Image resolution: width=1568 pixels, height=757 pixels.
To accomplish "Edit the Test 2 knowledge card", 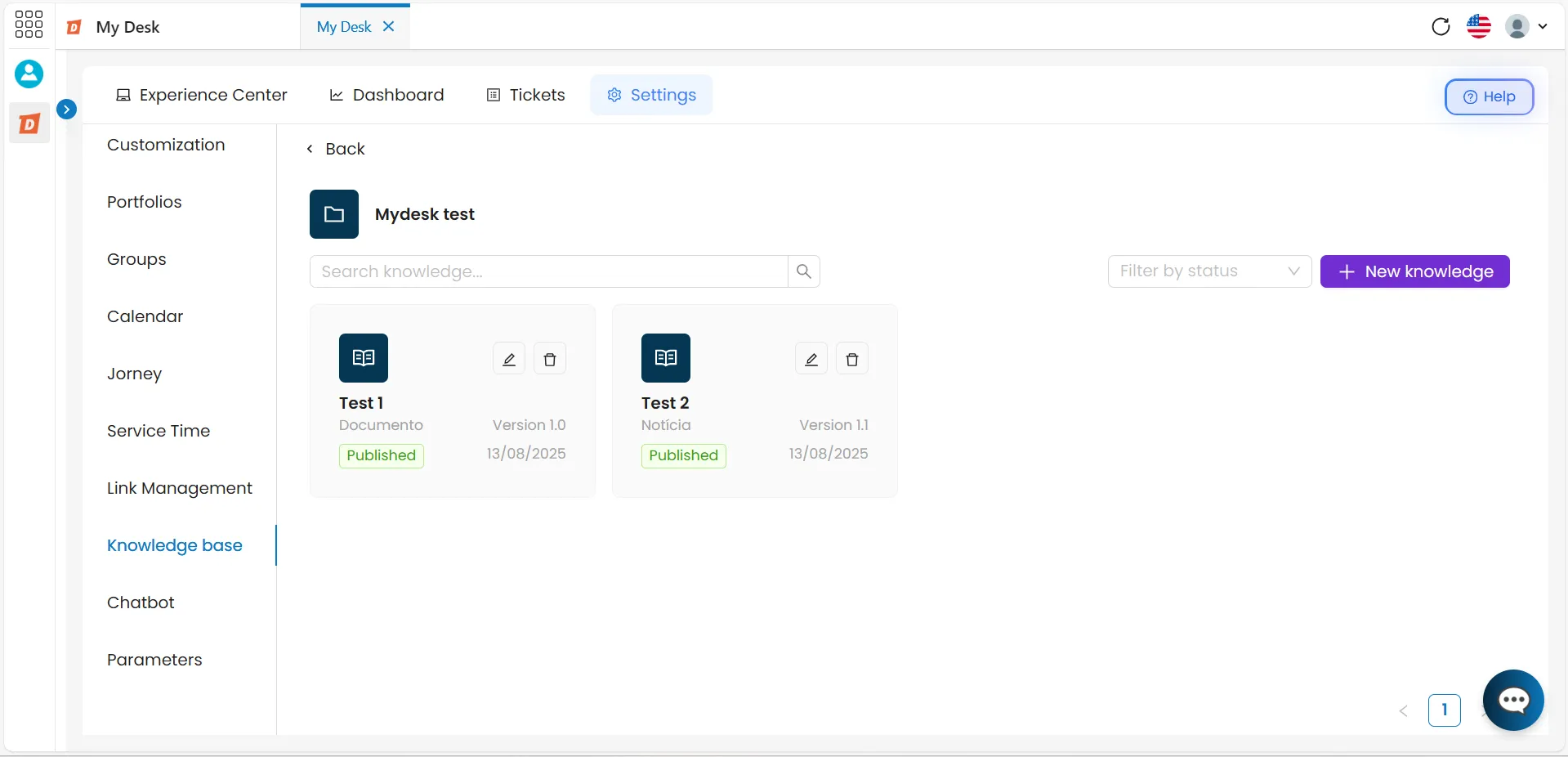I will 811,359.
